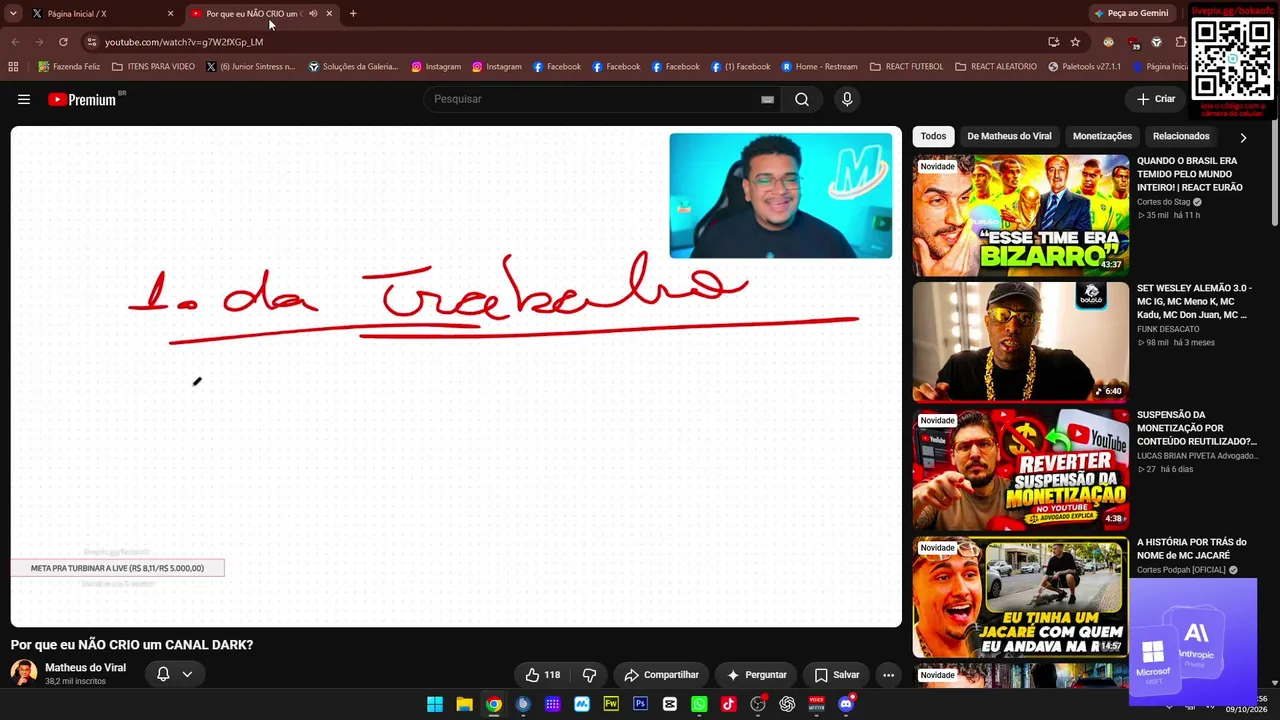The height and width of the screenshot is (720, 1280).
Task: Open Adobe Fireworks from the taskbar
Action: 611,704
